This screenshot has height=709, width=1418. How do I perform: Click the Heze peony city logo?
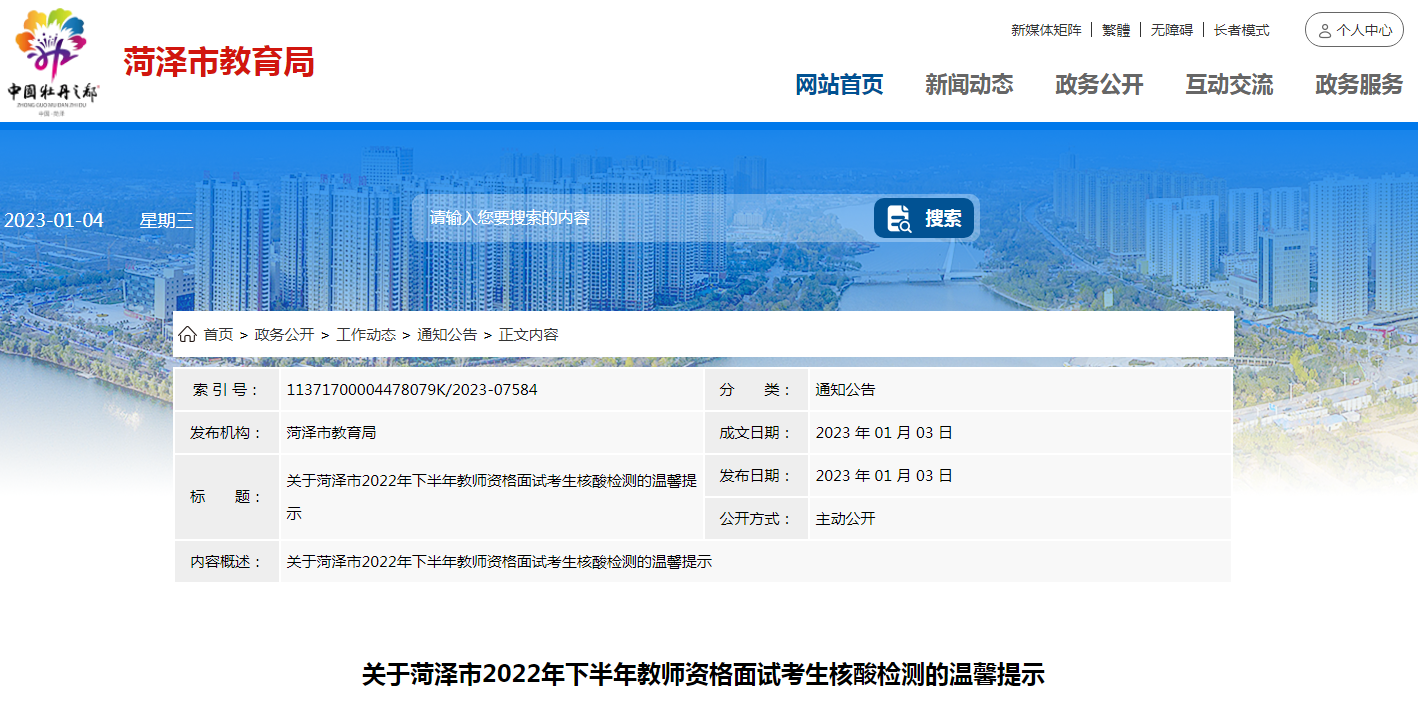[53, 60]
